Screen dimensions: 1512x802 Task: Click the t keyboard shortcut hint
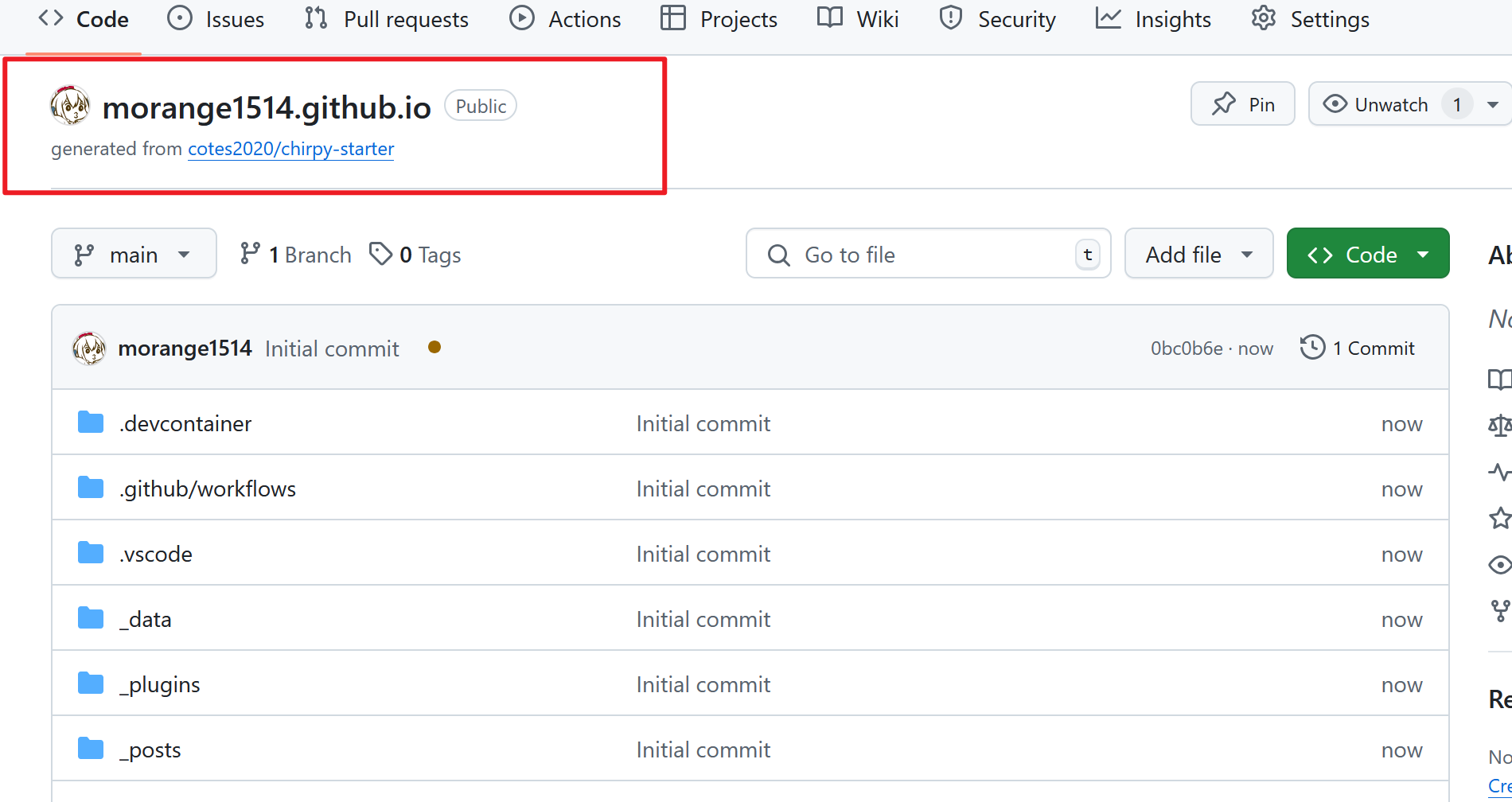[1088, 255]
